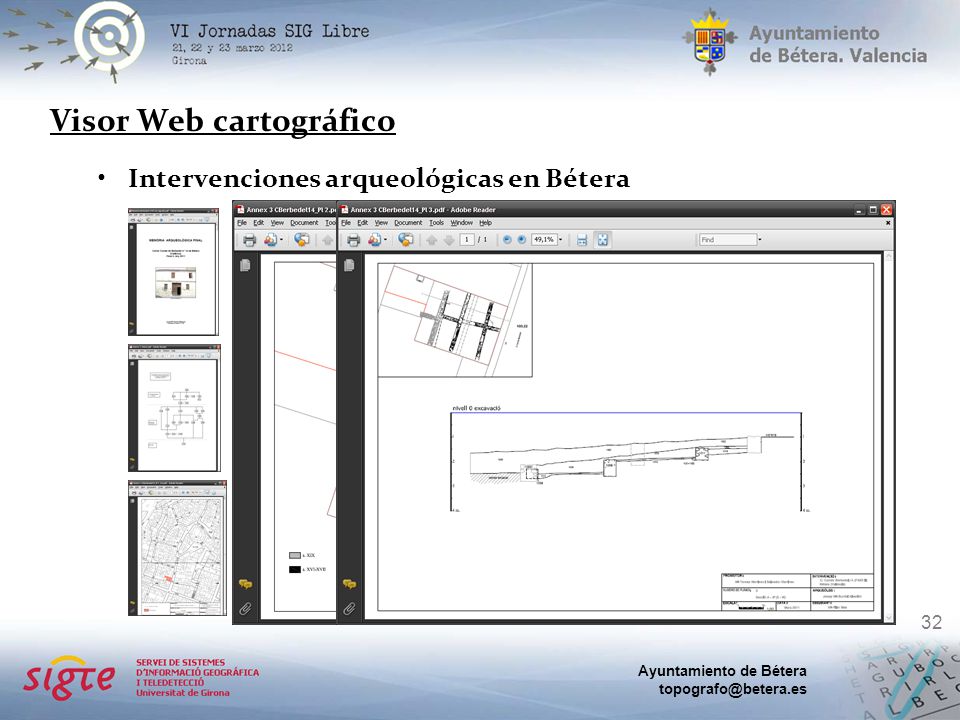Image resolution: width=960 pixels, height=720 pixels.
Task: Click the Print icon in Pl 2.pdf window
Action: pos(249,240)
